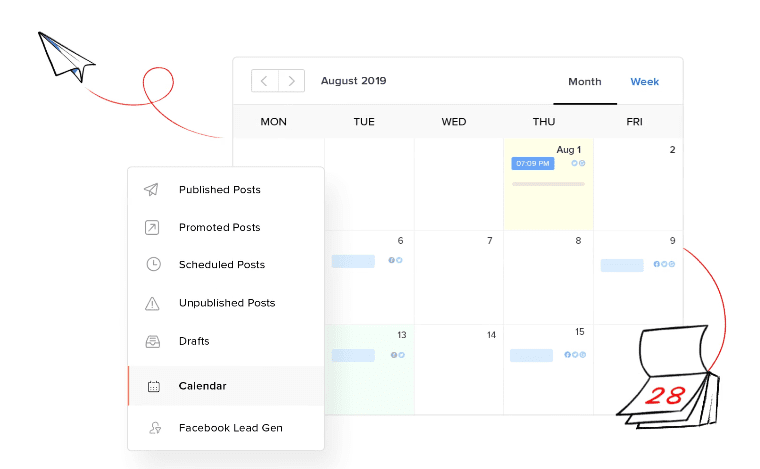This screenshot has width=760, height=469.
Task: Click the August 2 day cell
Action: [638, 184]
